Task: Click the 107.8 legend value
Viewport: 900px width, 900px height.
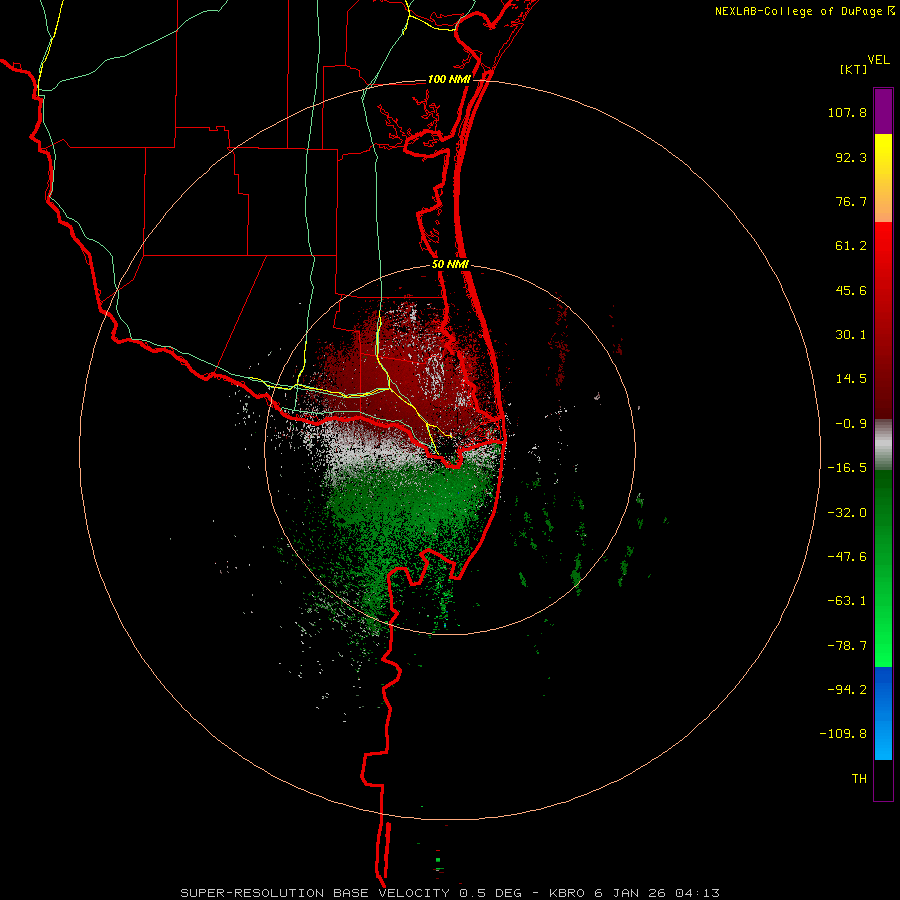Action: [x=847, y=112]
